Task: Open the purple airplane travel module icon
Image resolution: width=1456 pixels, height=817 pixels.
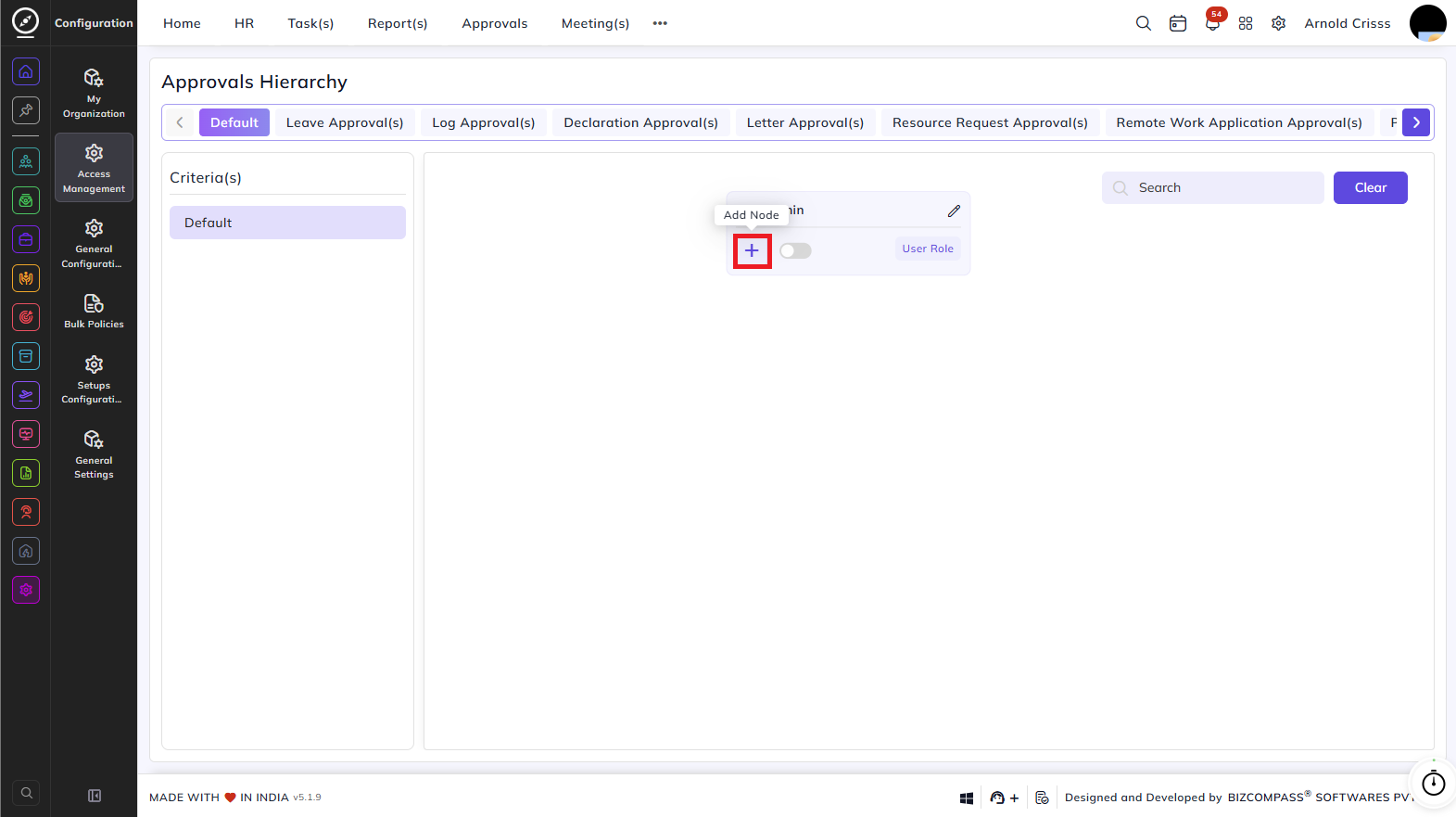Action: [x=26, y=395]
